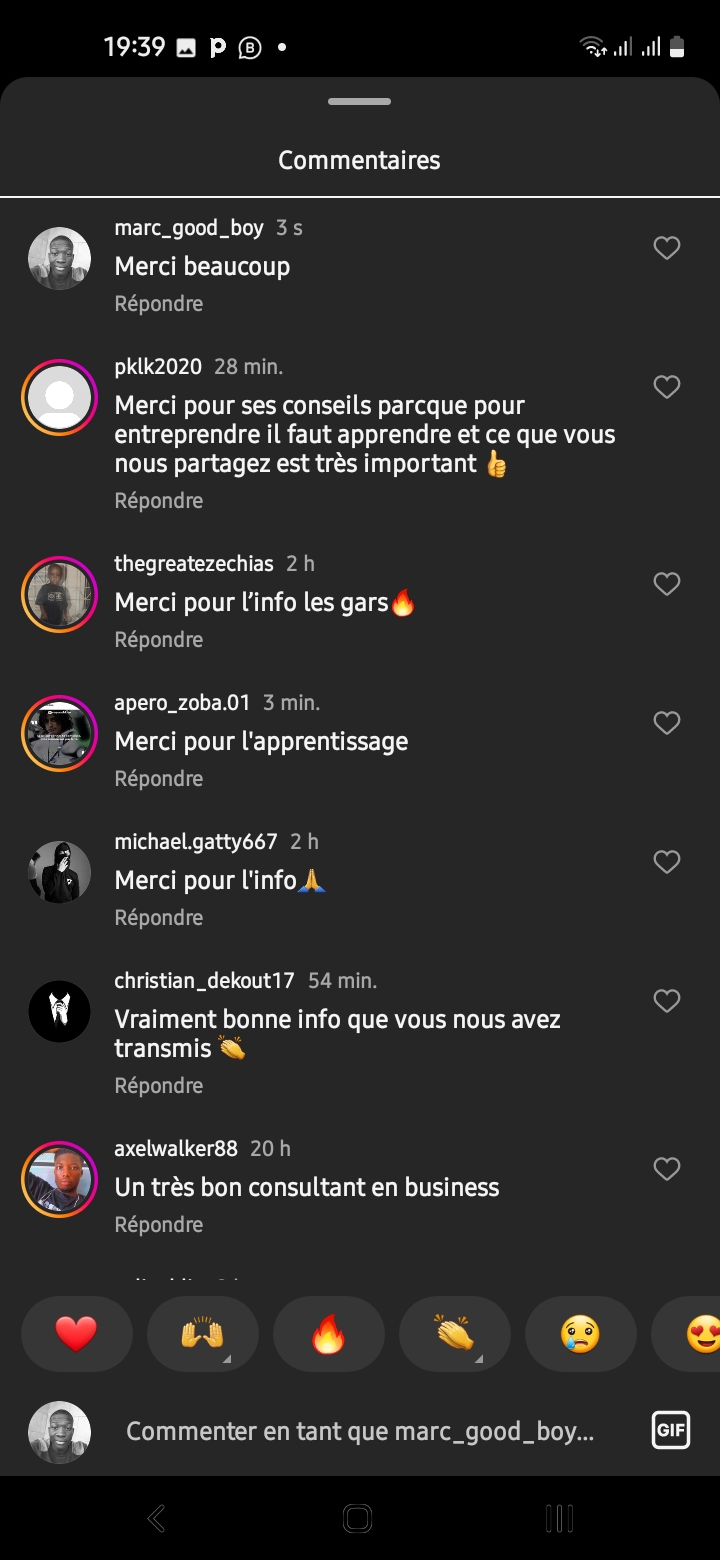View pklk2020's profile picture story
This screenshot has height=1560, width=720.
click(59, 397)
